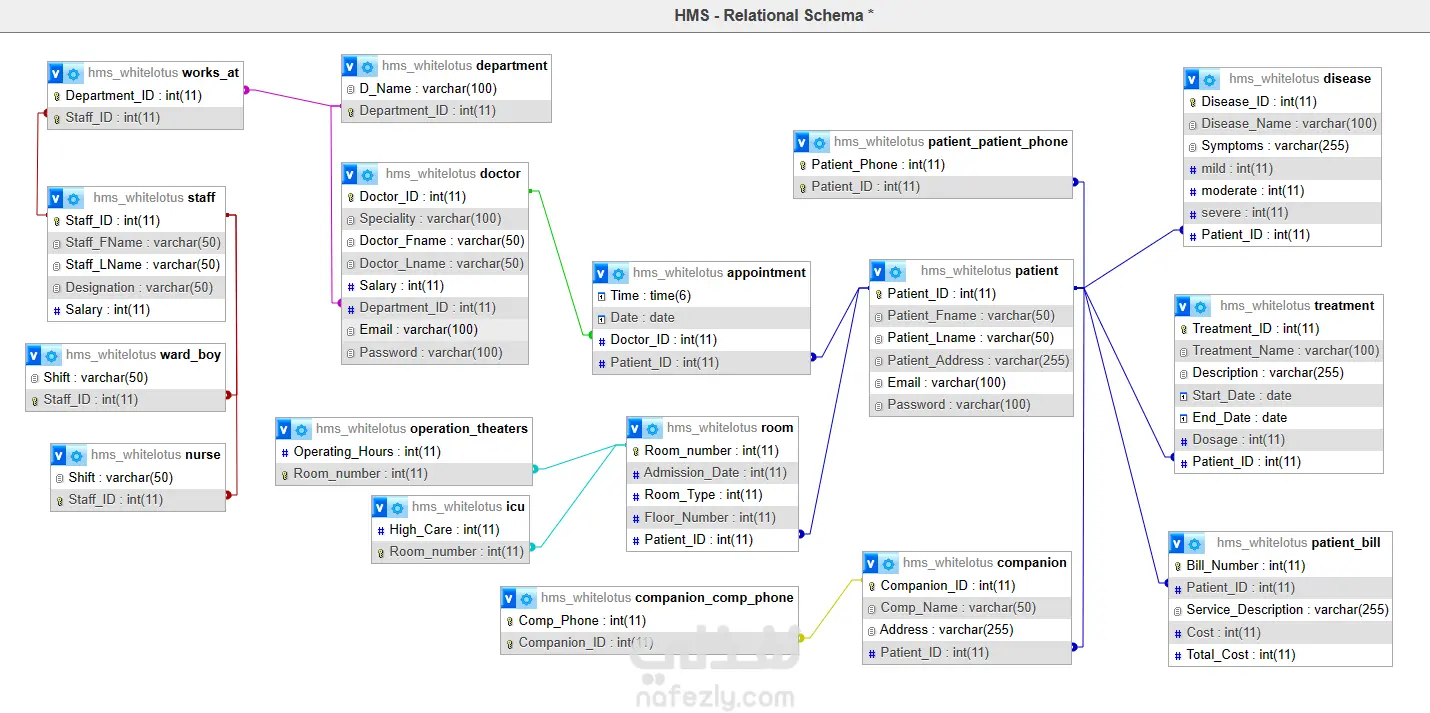Open the gear options of companion_comp_phone table
Screen dimensions: 1430x713
point(527,598)
